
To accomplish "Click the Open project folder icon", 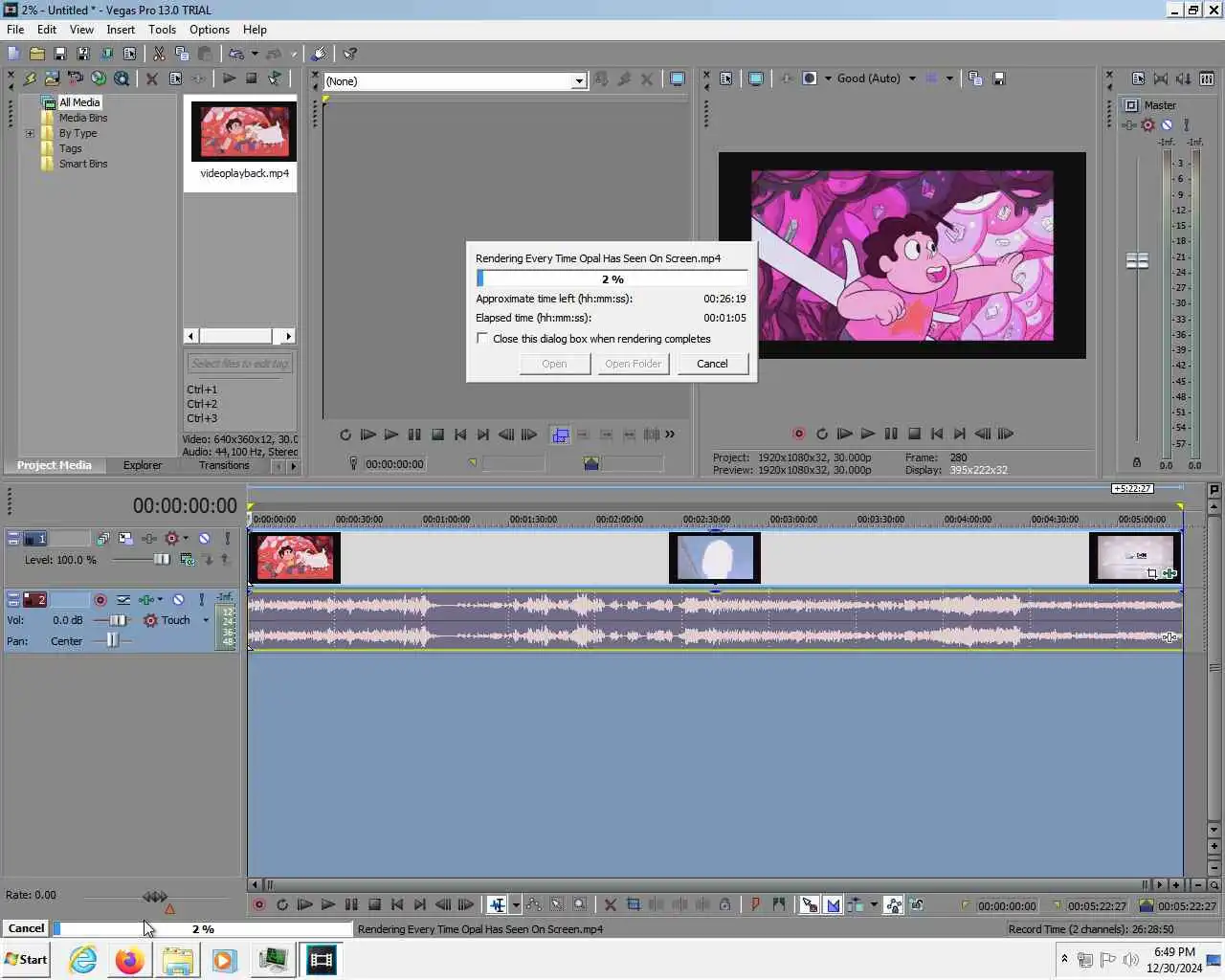I will point(36,54).
